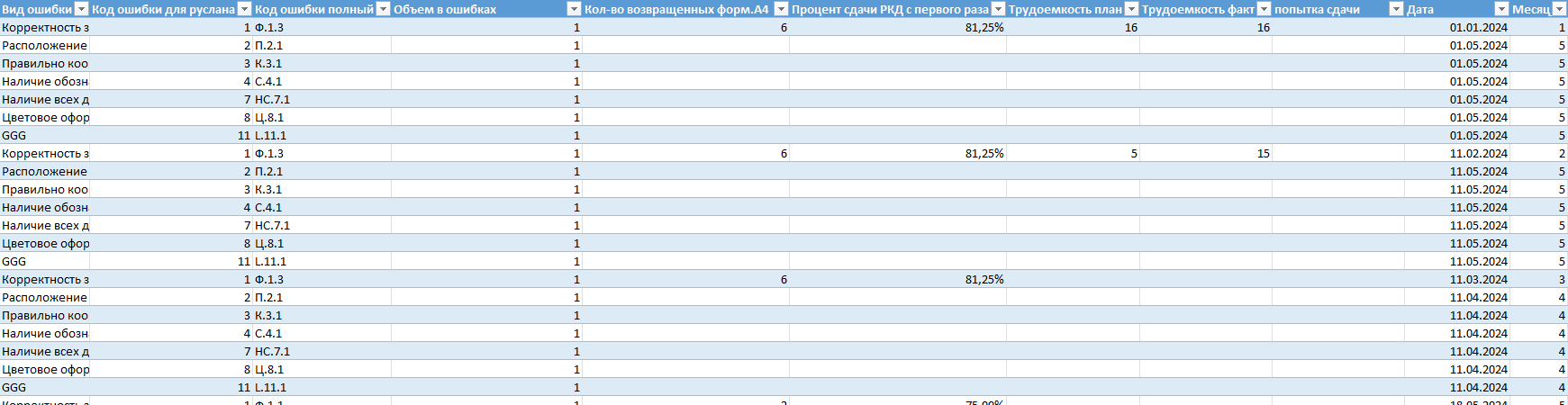Expand the Трудоемкость факт filter arrow
Viewport: 1568px width, 405px height.
click(1264, 9)
